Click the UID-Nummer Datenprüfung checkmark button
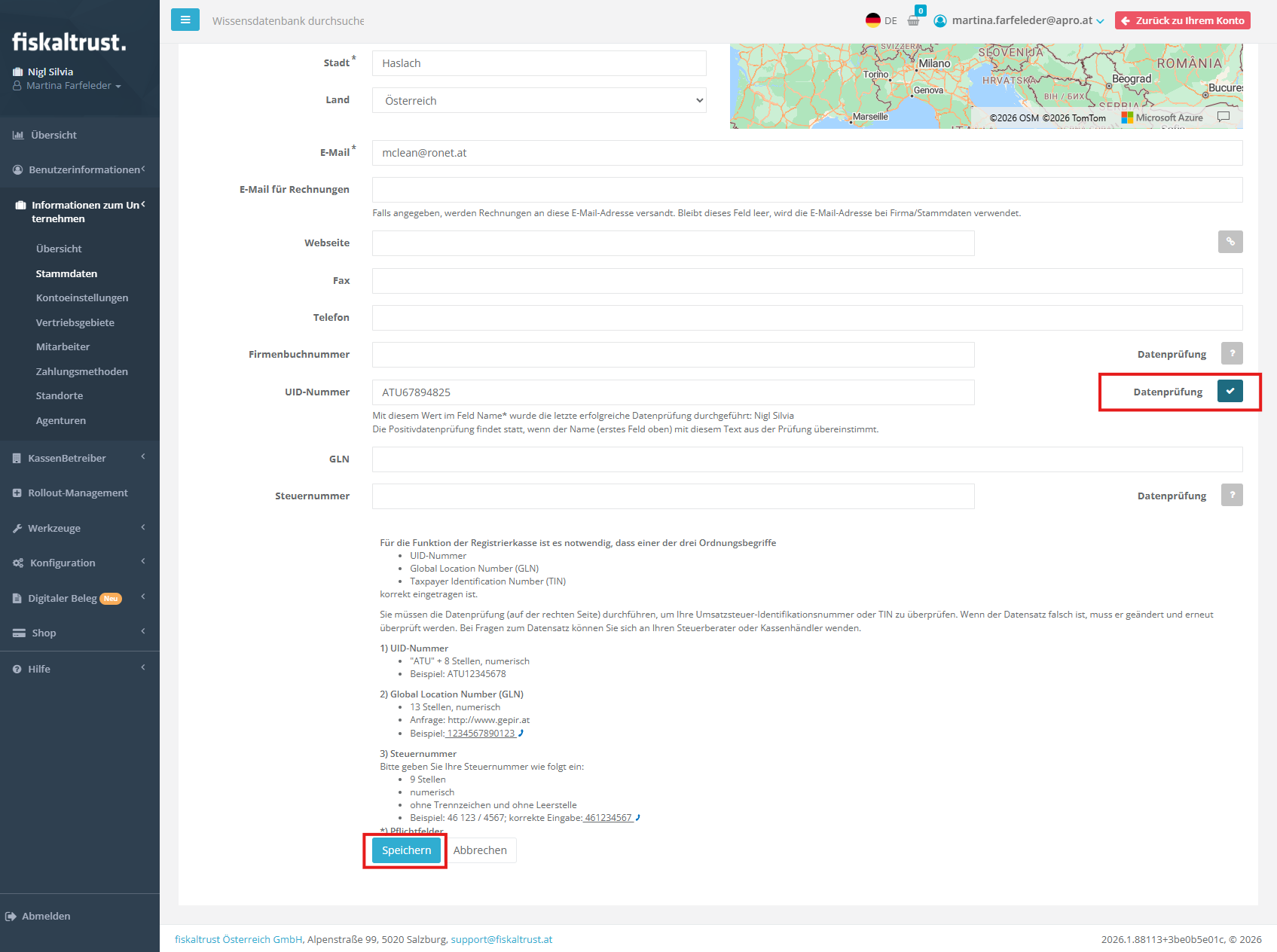1277x952 pixels. [1230, 391]
